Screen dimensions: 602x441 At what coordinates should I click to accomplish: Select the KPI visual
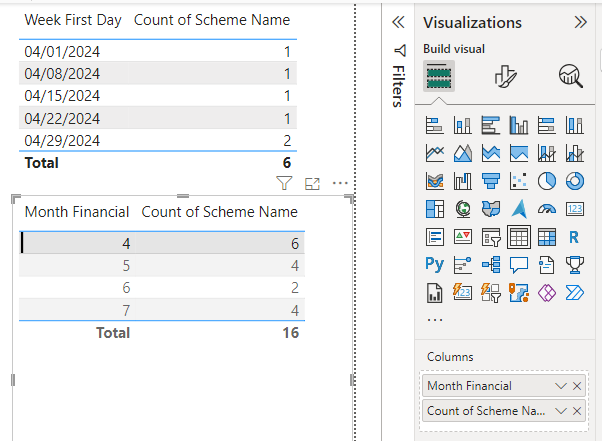(463, 237)
